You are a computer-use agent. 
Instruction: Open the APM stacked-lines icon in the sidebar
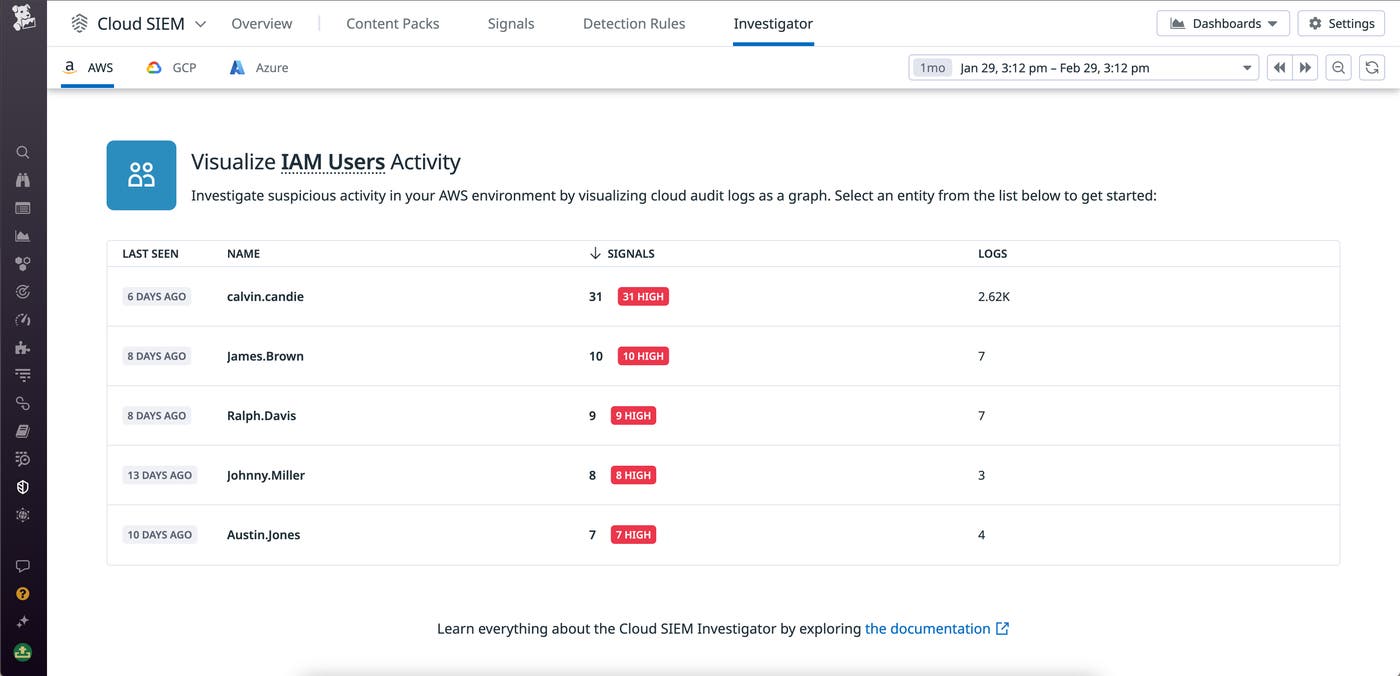click(x=23, y=375)
